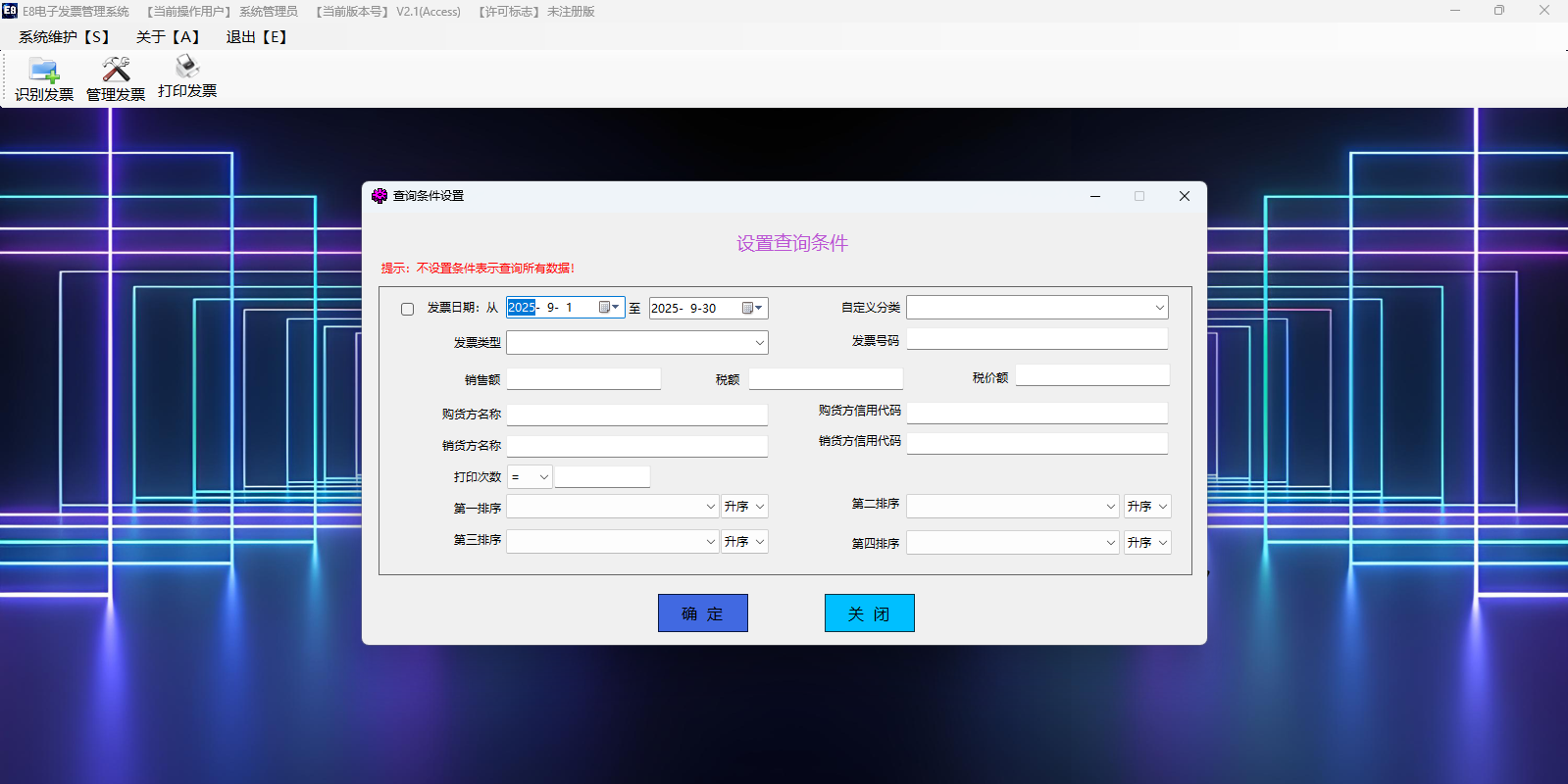Click the 发票号码 input field

pos(1037,339)
